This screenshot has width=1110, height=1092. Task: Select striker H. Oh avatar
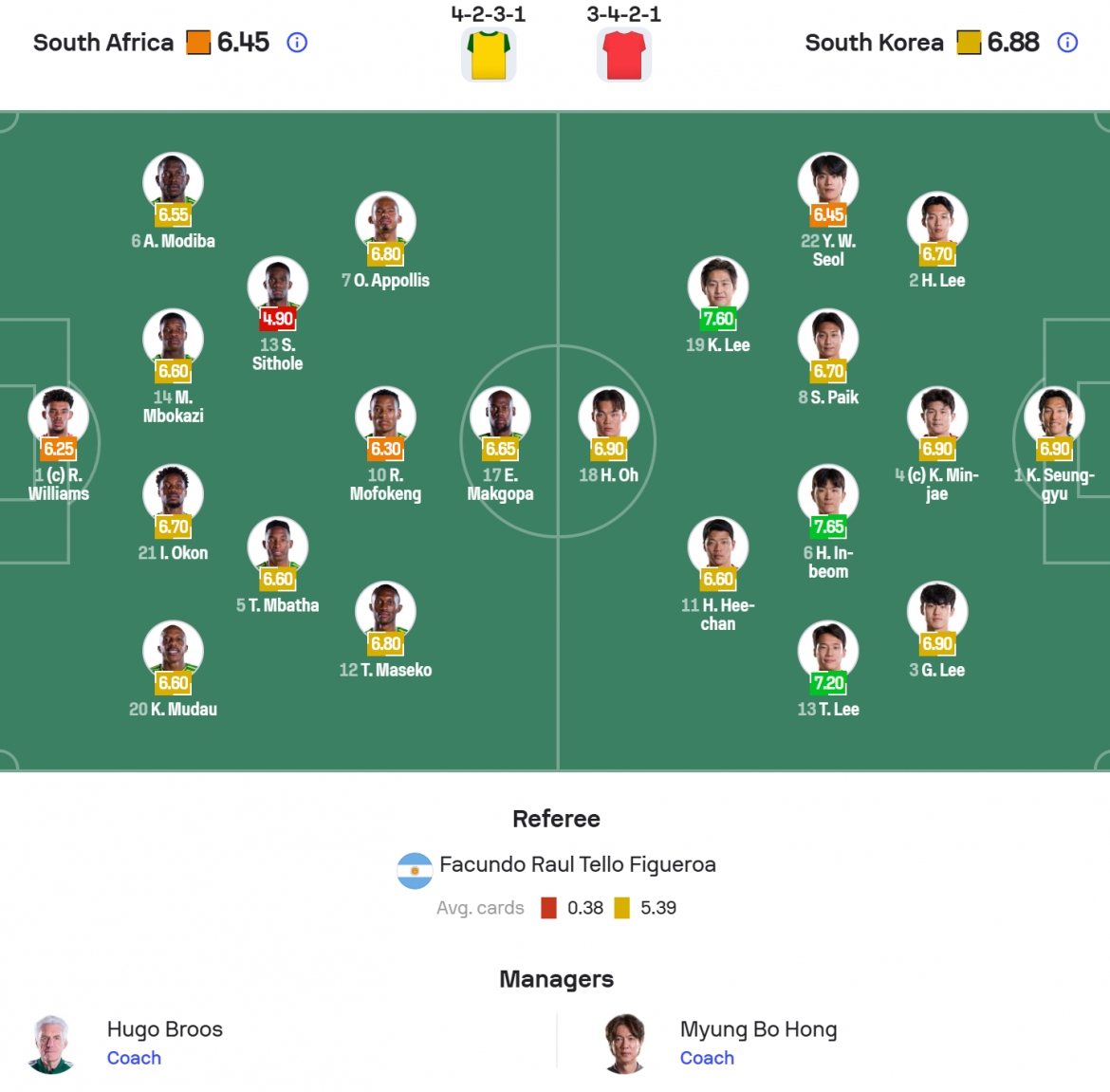[609, 417]
